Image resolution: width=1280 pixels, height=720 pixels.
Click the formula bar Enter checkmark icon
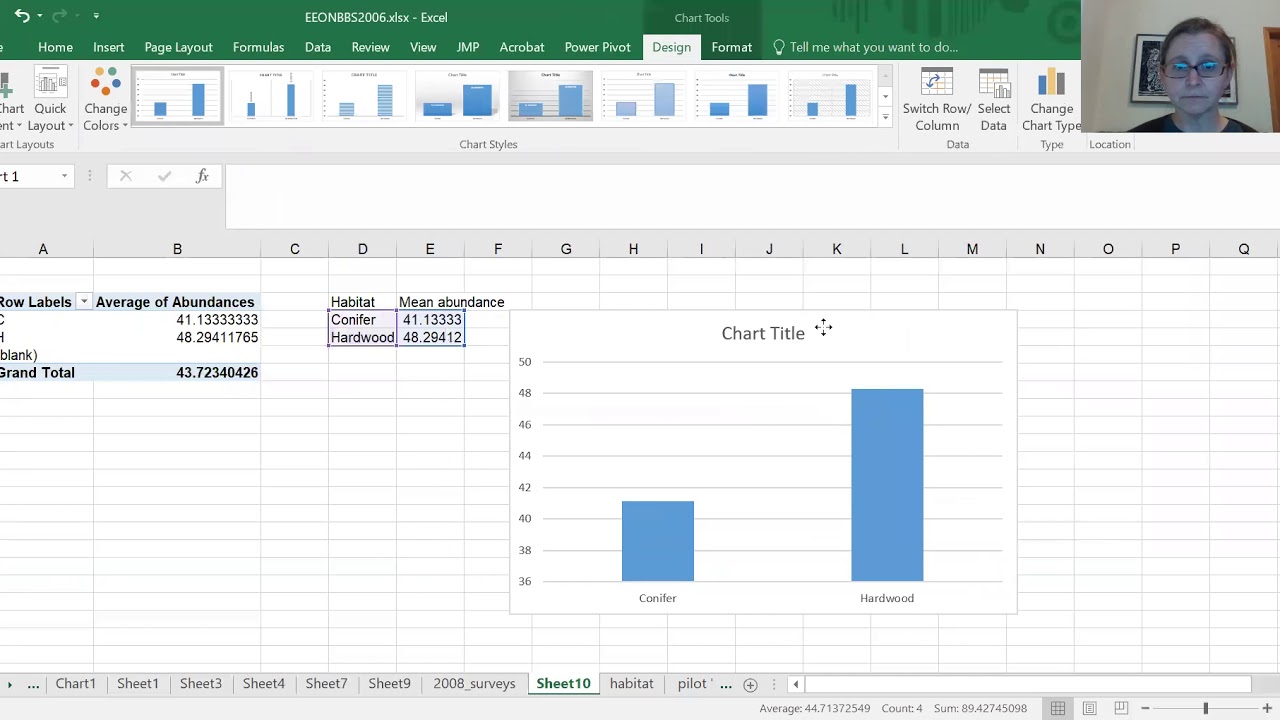(164, 176)
